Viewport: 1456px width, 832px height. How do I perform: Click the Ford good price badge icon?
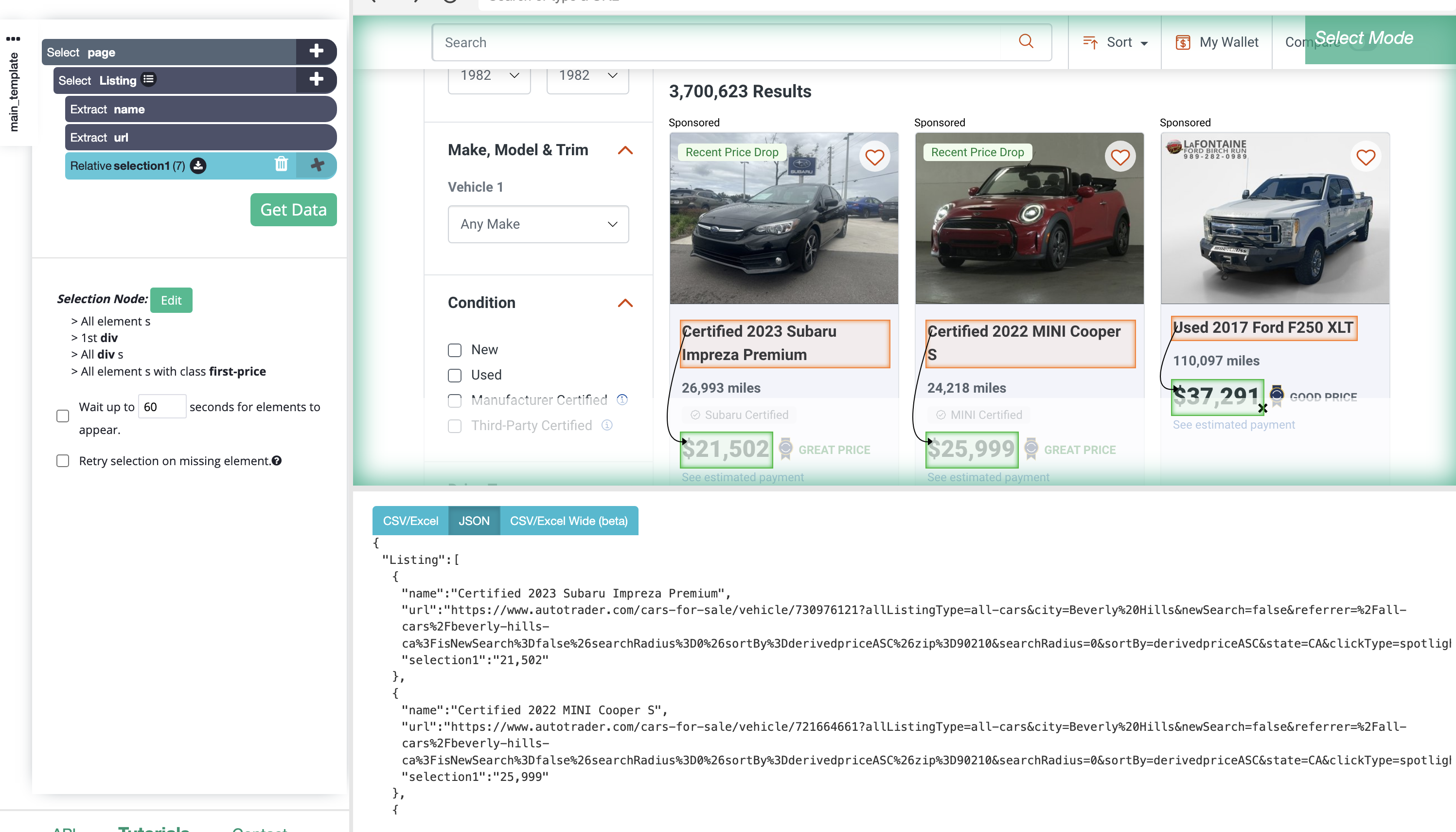[1277, 396]
